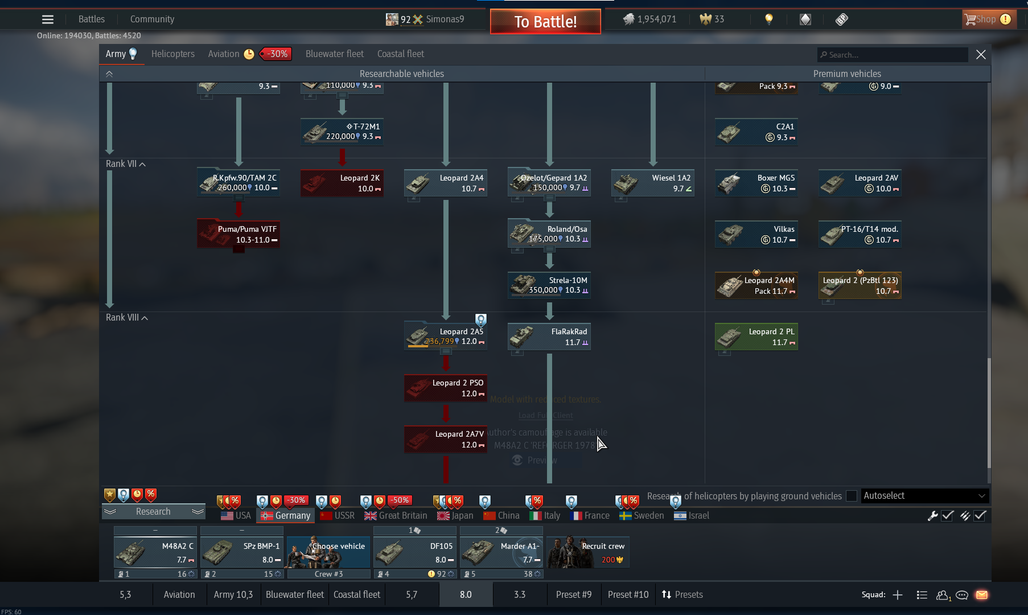Select the Ozelot/Gepard 1A2 vehicle group
The width and height of the screenshot is (1028, 615).
(x=549, y=183)
